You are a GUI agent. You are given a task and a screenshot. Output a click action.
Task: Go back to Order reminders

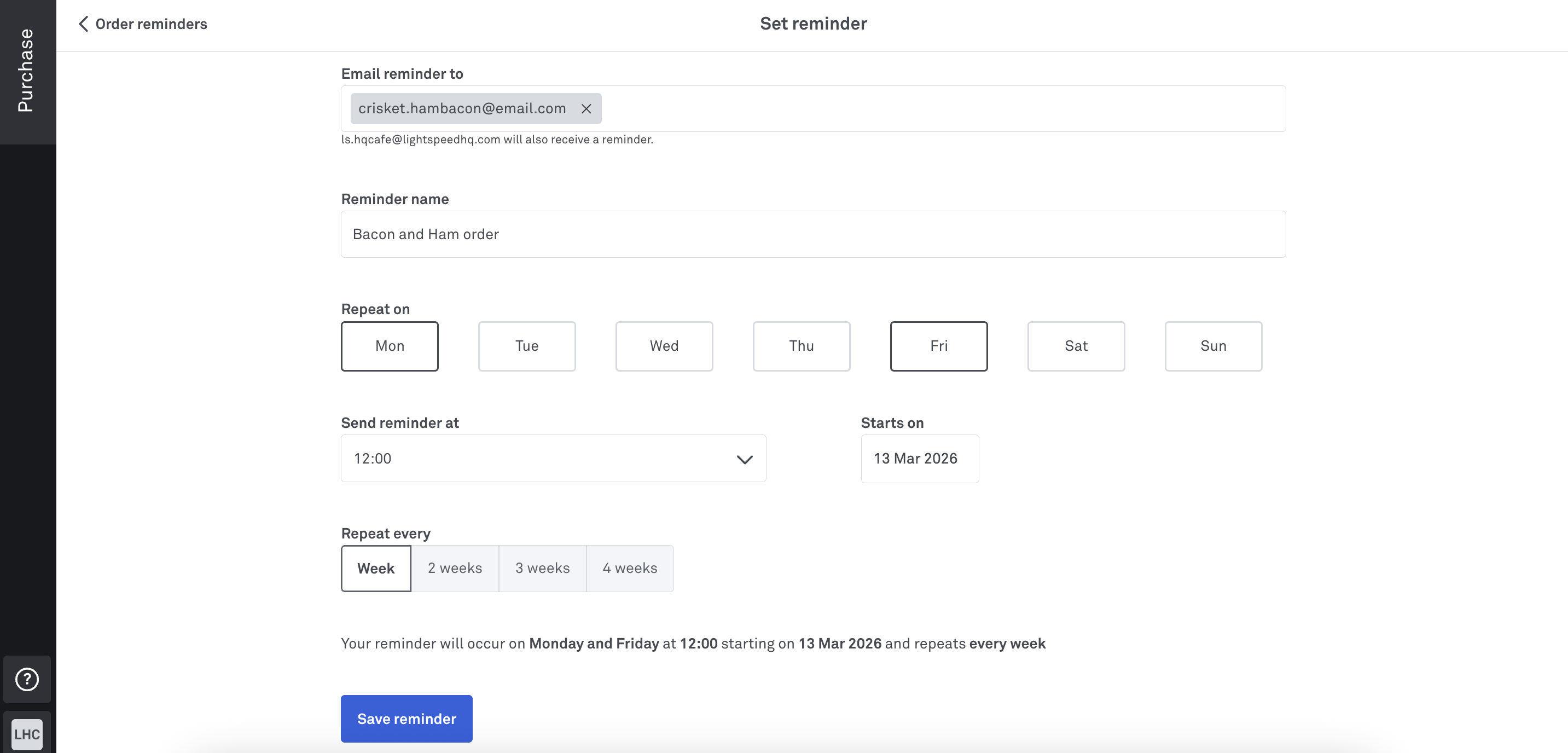point(143,24)
